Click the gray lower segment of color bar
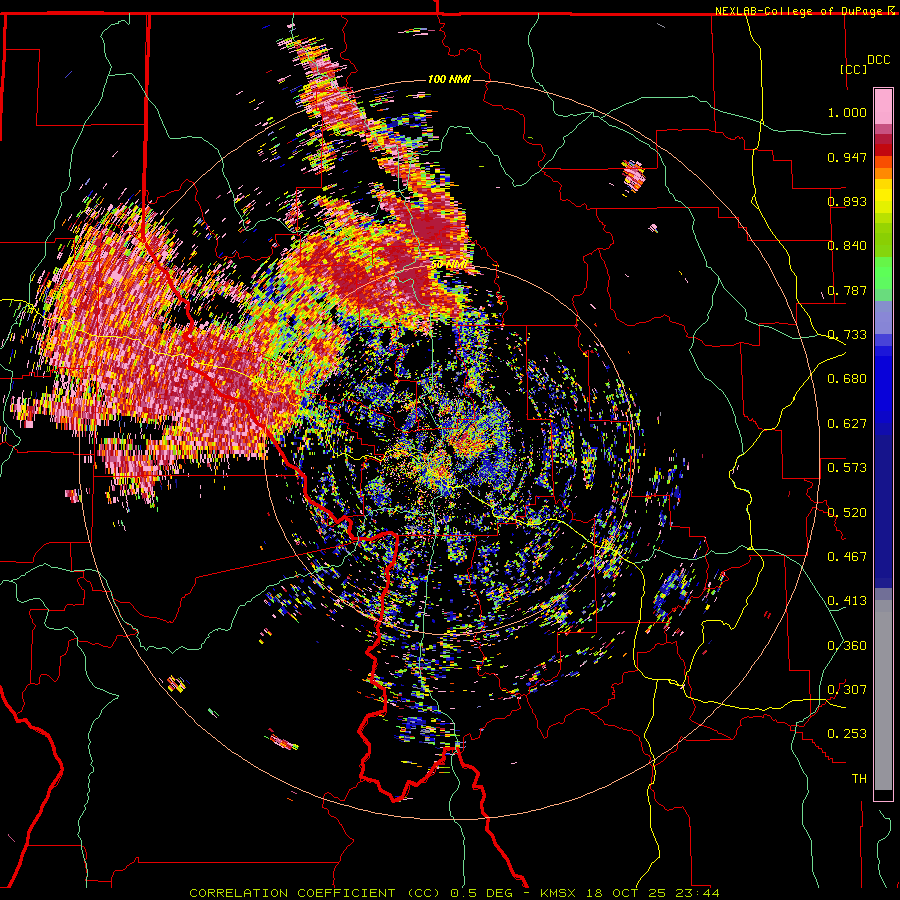Screen dimensions: 900x900 [x=883, y=695]
